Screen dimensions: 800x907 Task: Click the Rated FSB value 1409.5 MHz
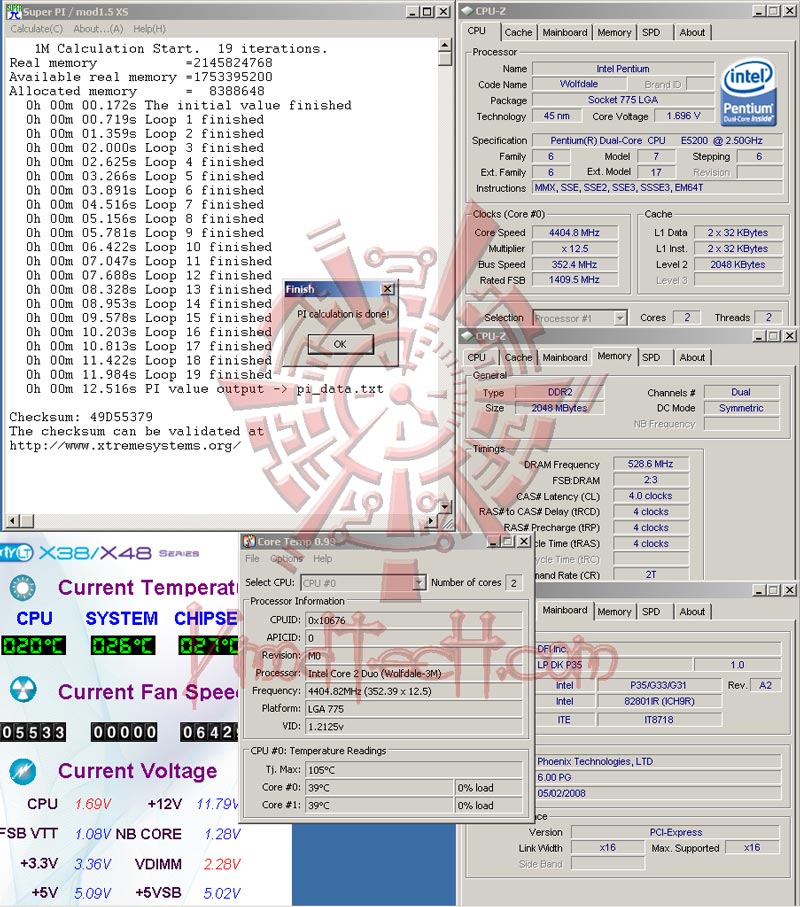pos(574,279)
